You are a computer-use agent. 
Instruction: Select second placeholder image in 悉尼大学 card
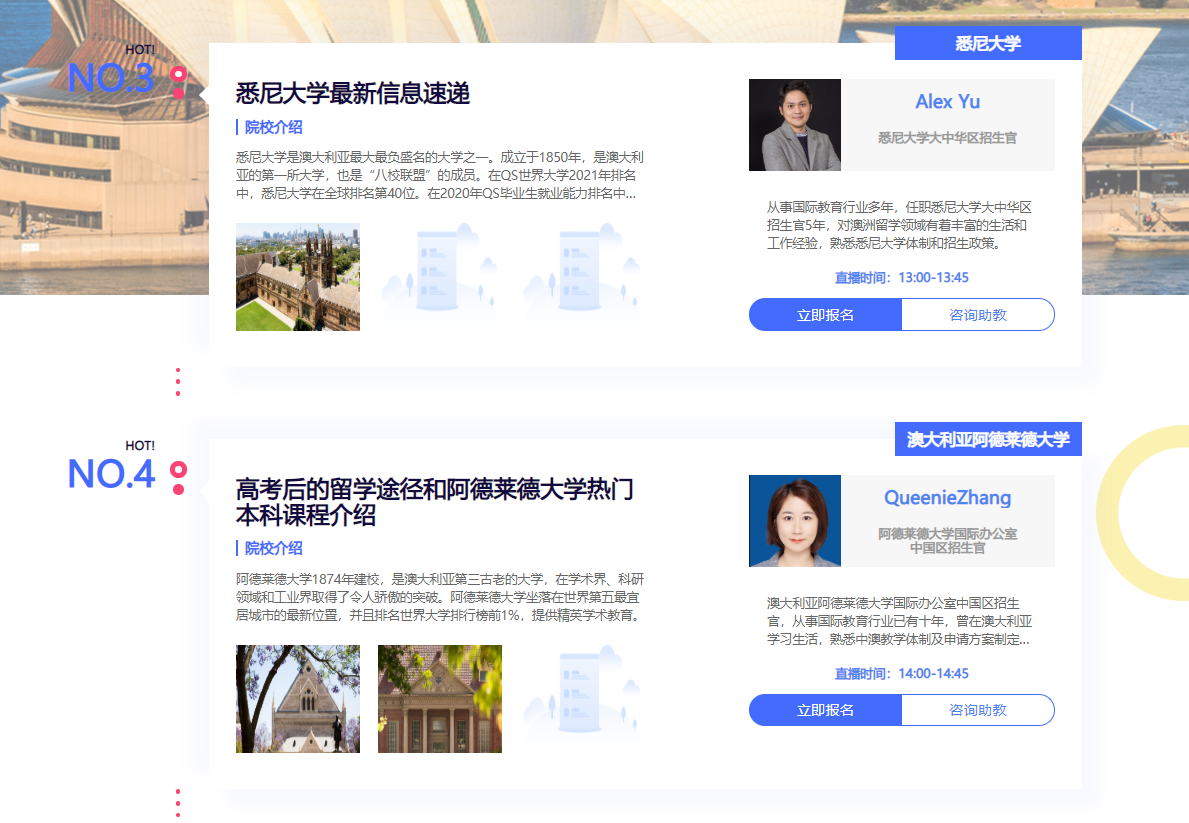click(440, 277)
